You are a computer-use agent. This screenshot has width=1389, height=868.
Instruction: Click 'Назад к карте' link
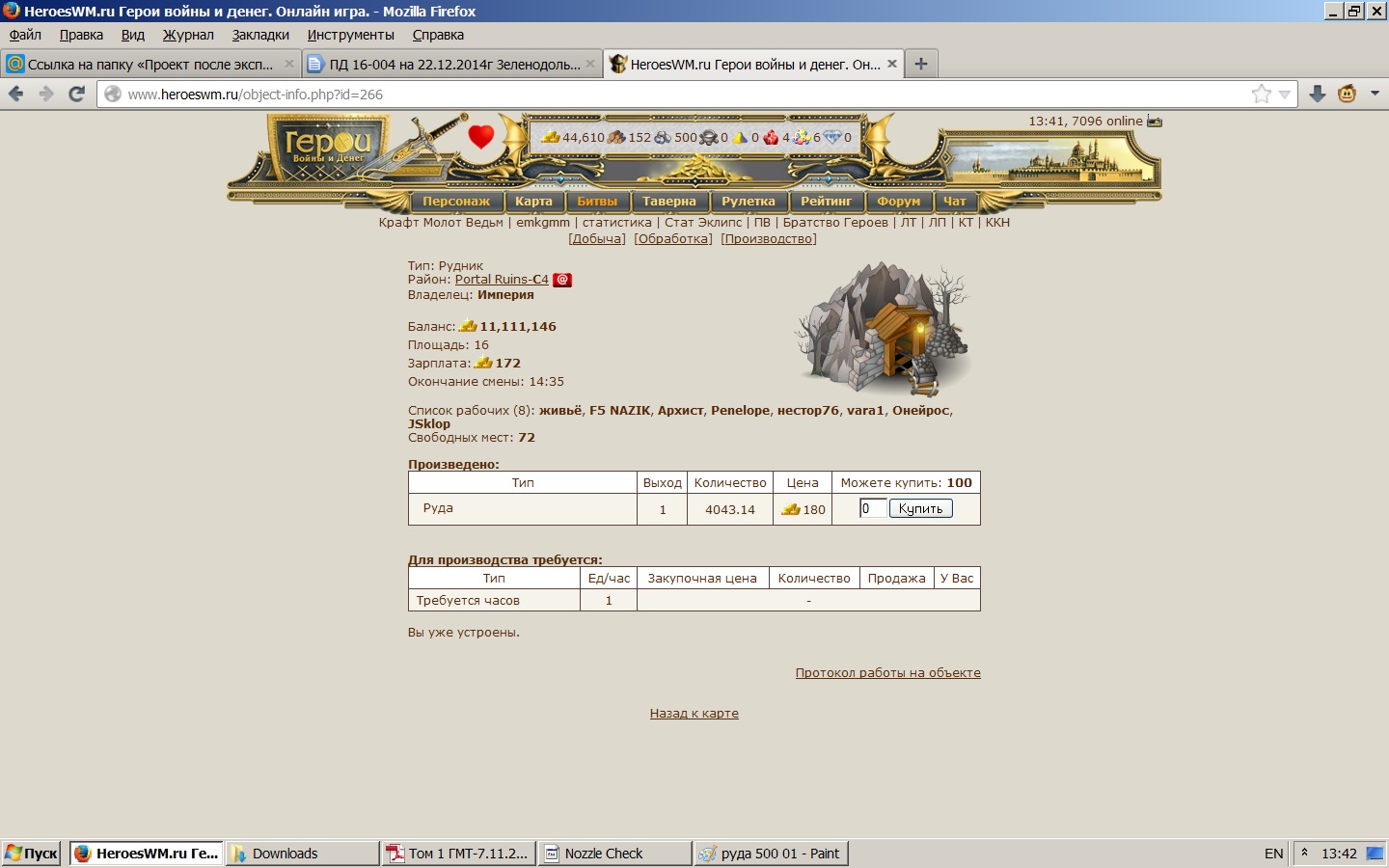coord(694,714)
